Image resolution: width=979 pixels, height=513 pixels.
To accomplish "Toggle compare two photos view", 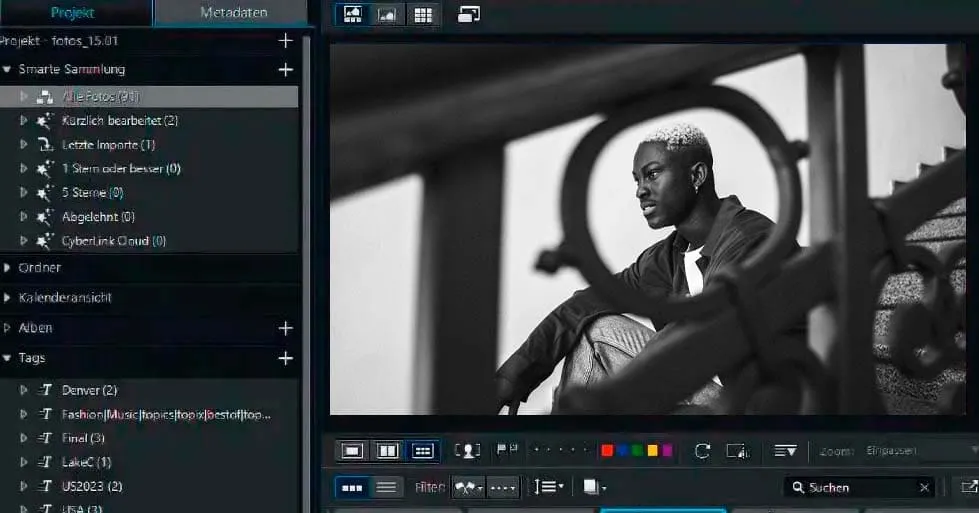I will click(x=387, y=451).
